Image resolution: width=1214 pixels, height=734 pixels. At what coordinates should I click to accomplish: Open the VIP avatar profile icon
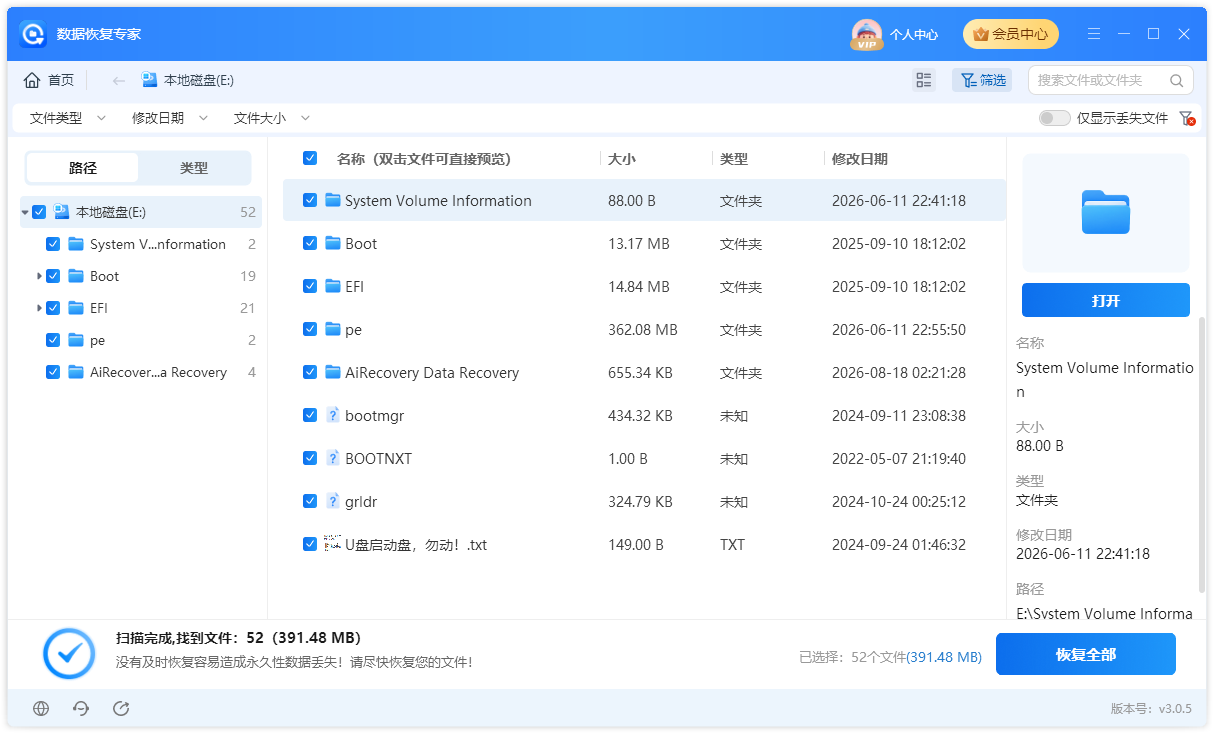pos(866,35)
